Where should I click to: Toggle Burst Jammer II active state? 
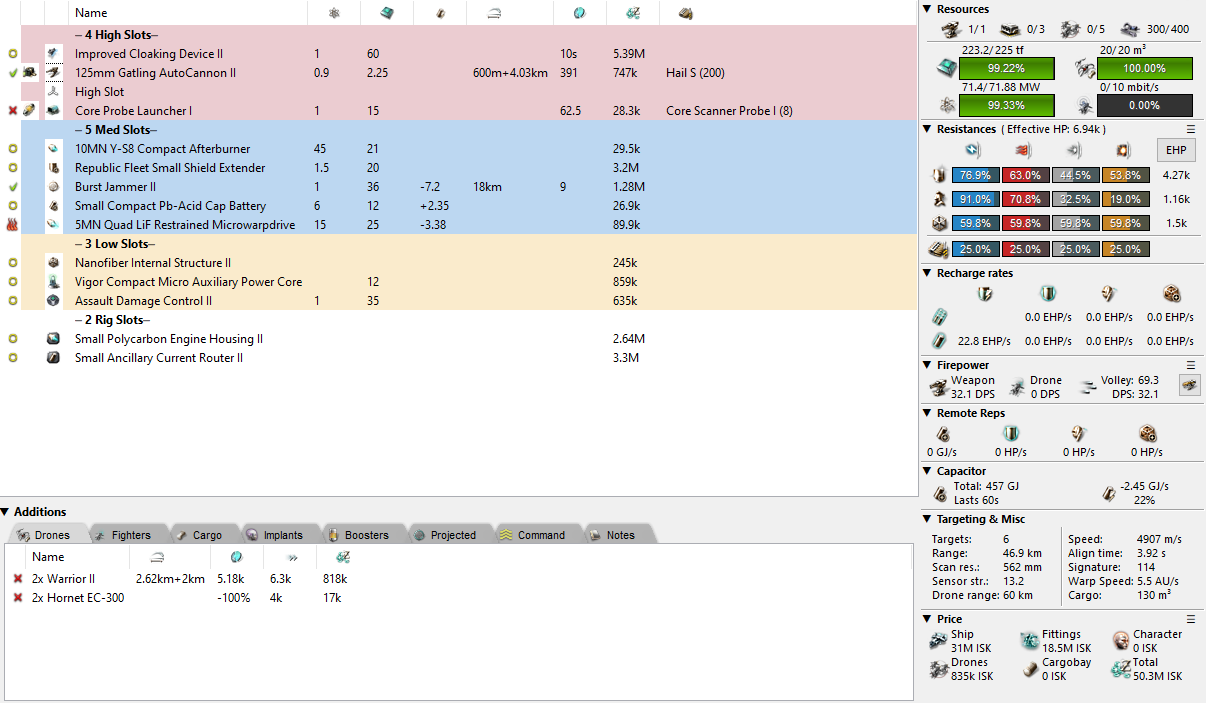tap(12, 187)
